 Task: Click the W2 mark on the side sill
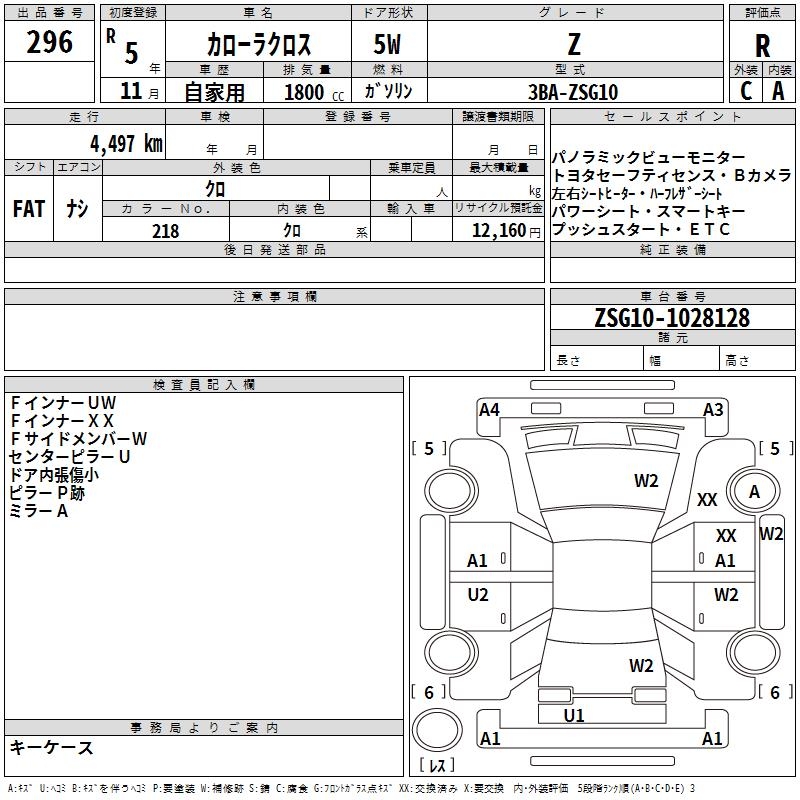[771, 534]
